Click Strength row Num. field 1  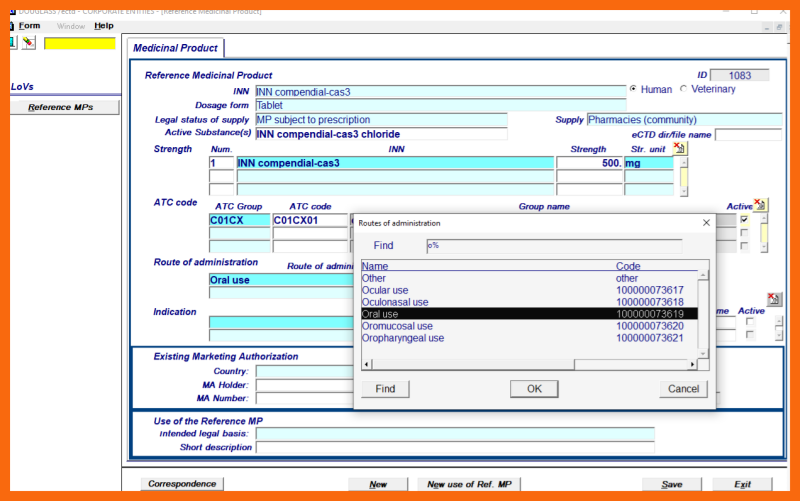pyautogui.click(x=221, y=163)
